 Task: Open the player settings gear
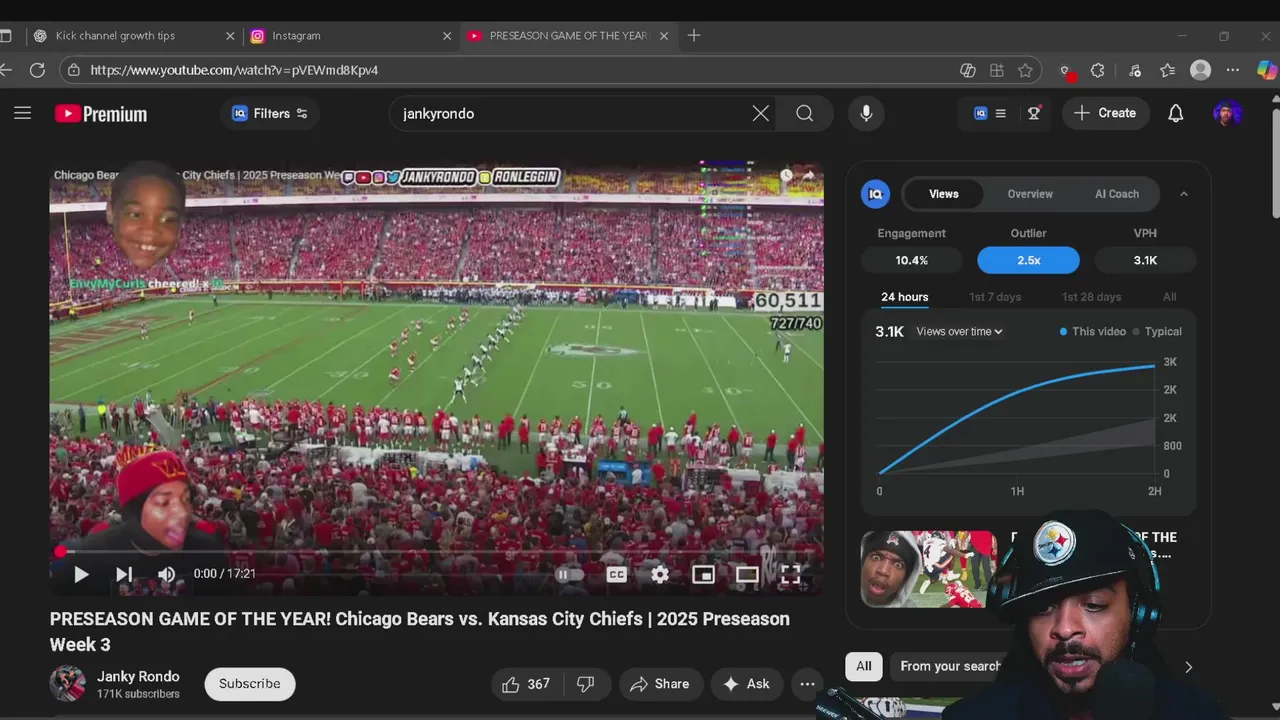[x=660, y=574]
